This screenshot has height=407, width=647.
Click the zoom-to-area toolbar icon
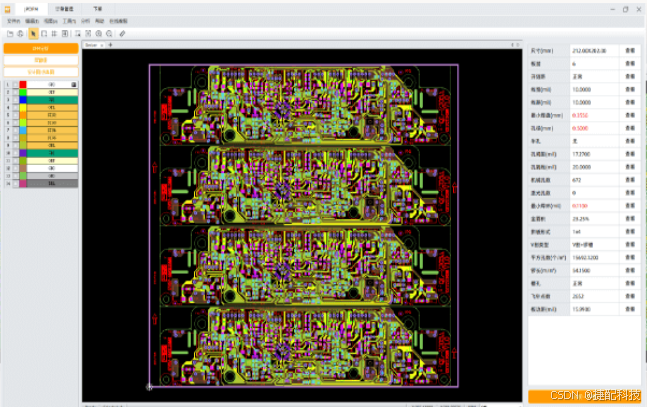pos(78,34)
